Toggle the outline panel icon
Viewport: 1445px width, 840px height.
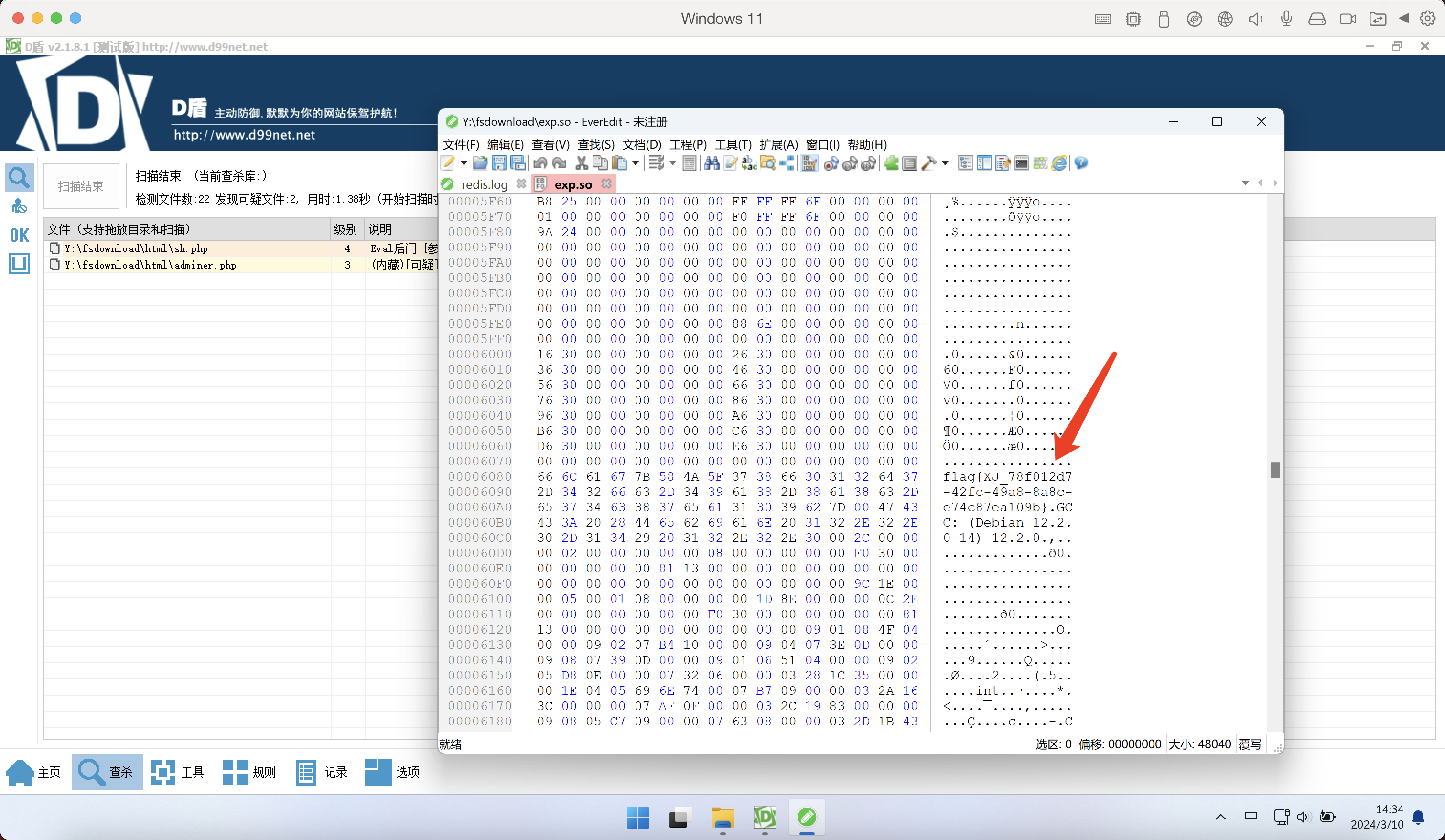966,163
